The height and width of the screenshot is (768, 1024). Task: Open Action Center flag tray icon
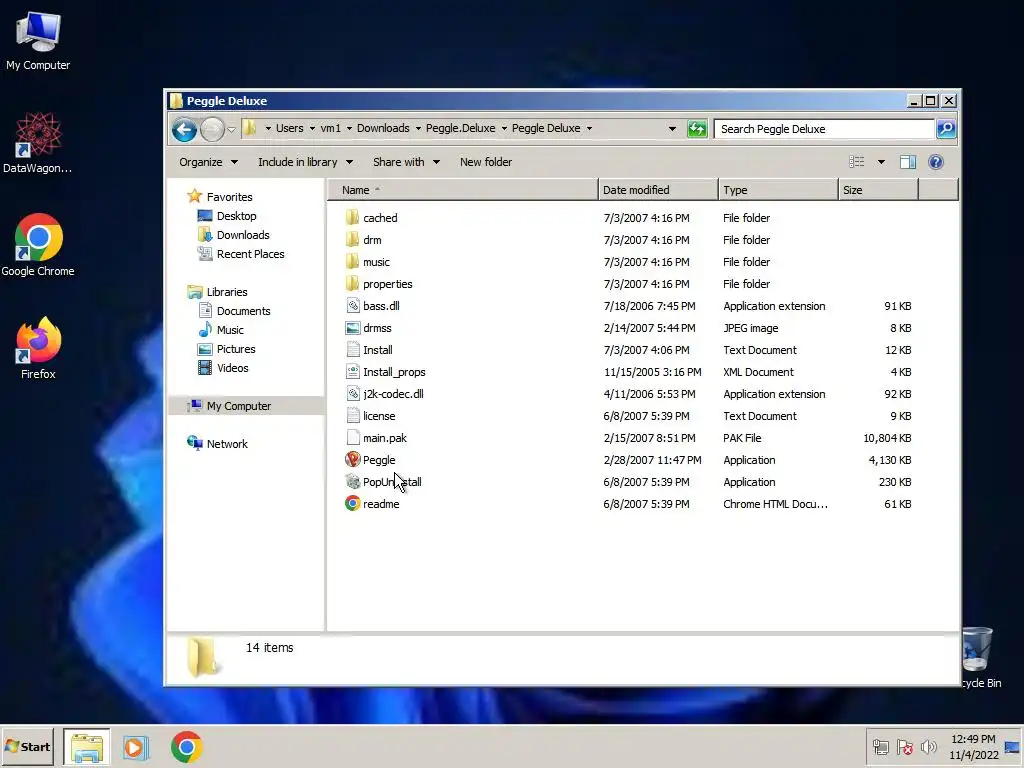coord(904,747)
